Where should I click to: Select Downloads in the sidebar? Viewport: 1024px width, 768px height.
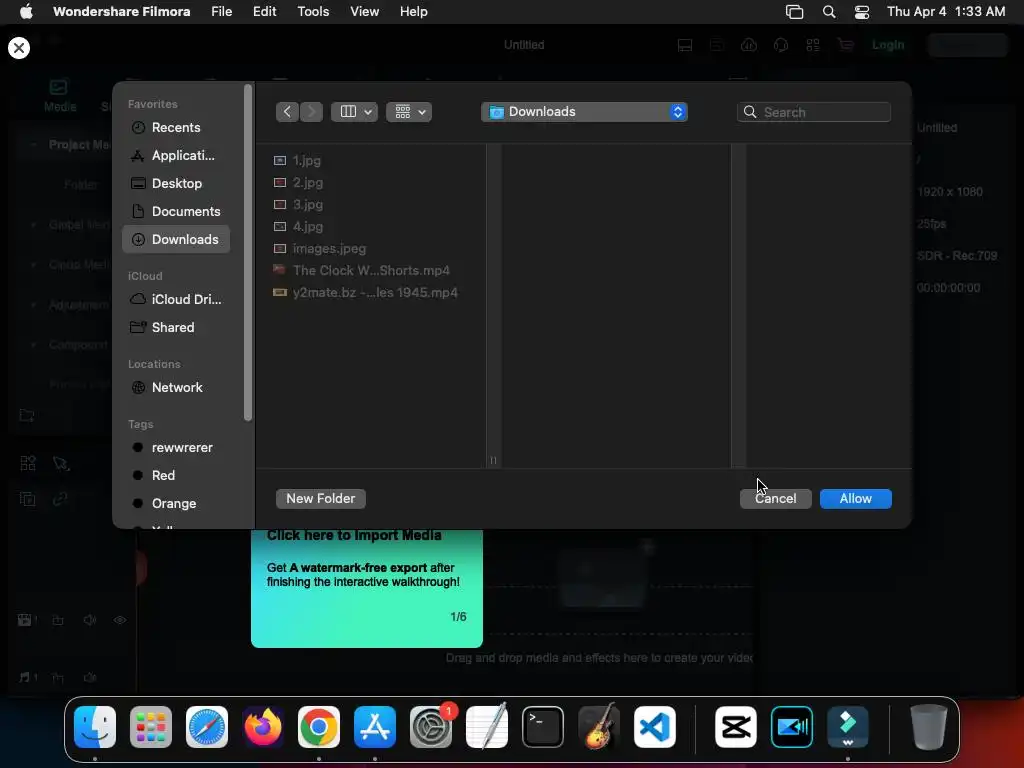coord(175,240)
